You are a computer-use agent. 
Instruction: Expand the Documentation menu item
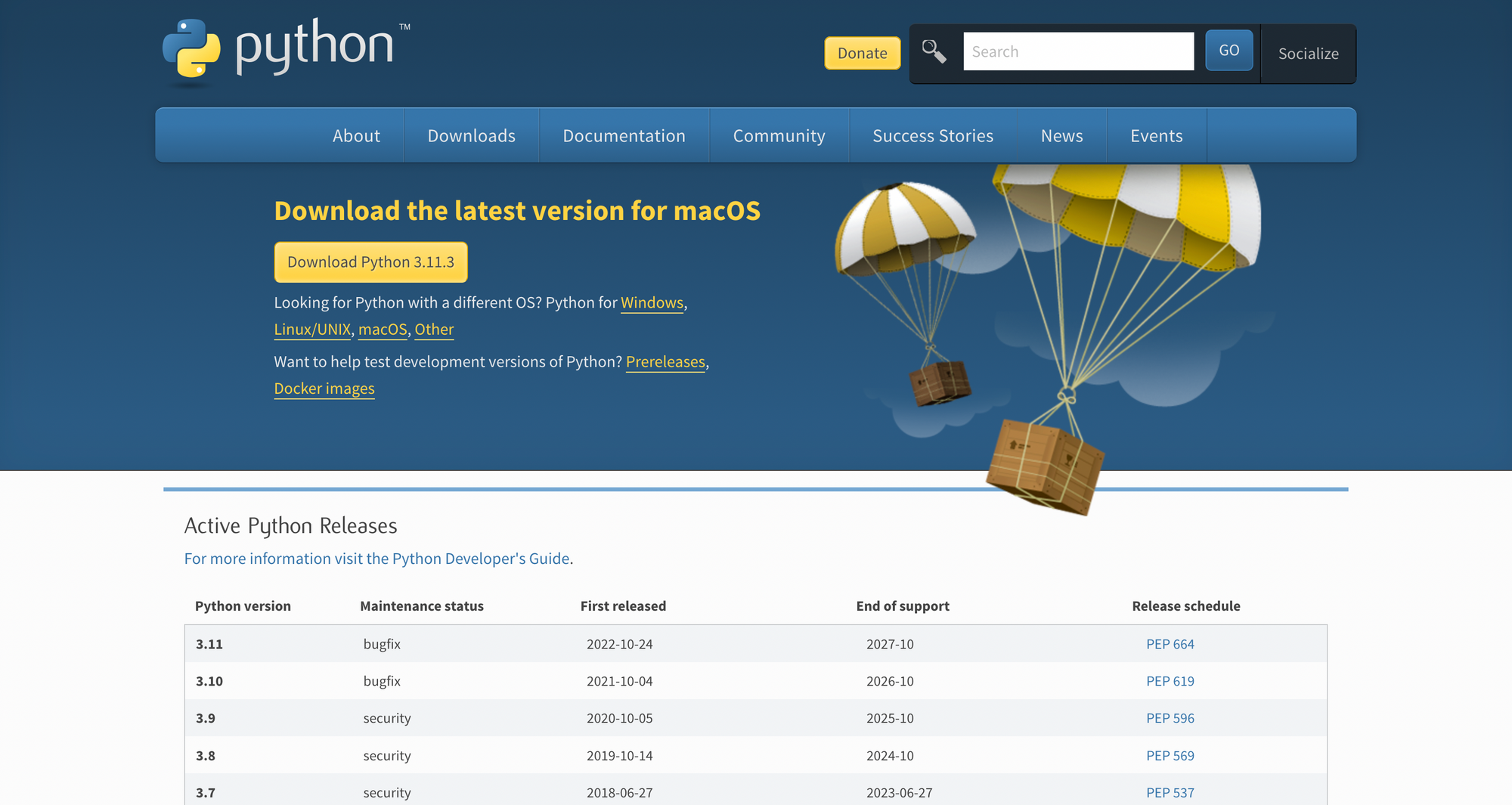point(624,136)
